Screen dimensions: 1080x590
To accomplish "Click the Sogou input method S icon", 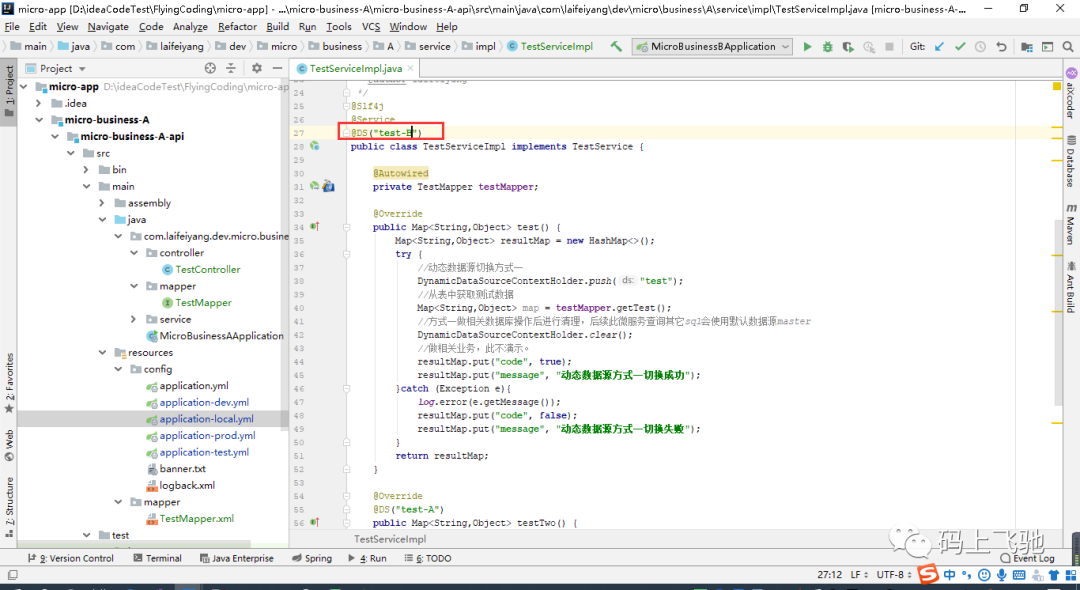I will (930, 574).
